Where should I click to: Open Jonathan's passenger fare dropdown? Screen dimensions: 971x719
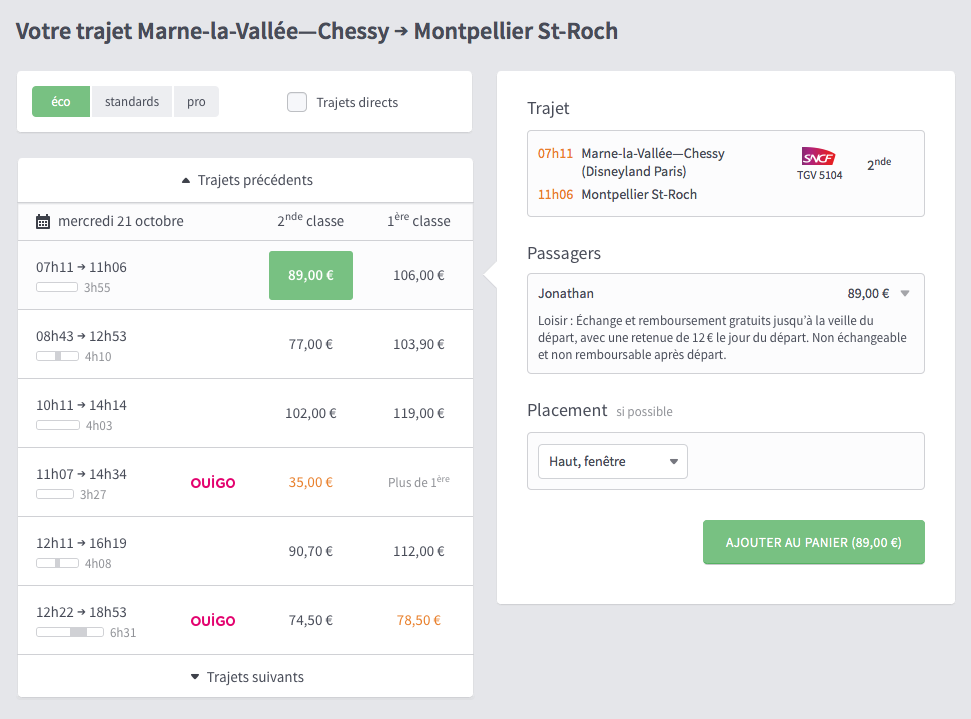click(905, 293)
